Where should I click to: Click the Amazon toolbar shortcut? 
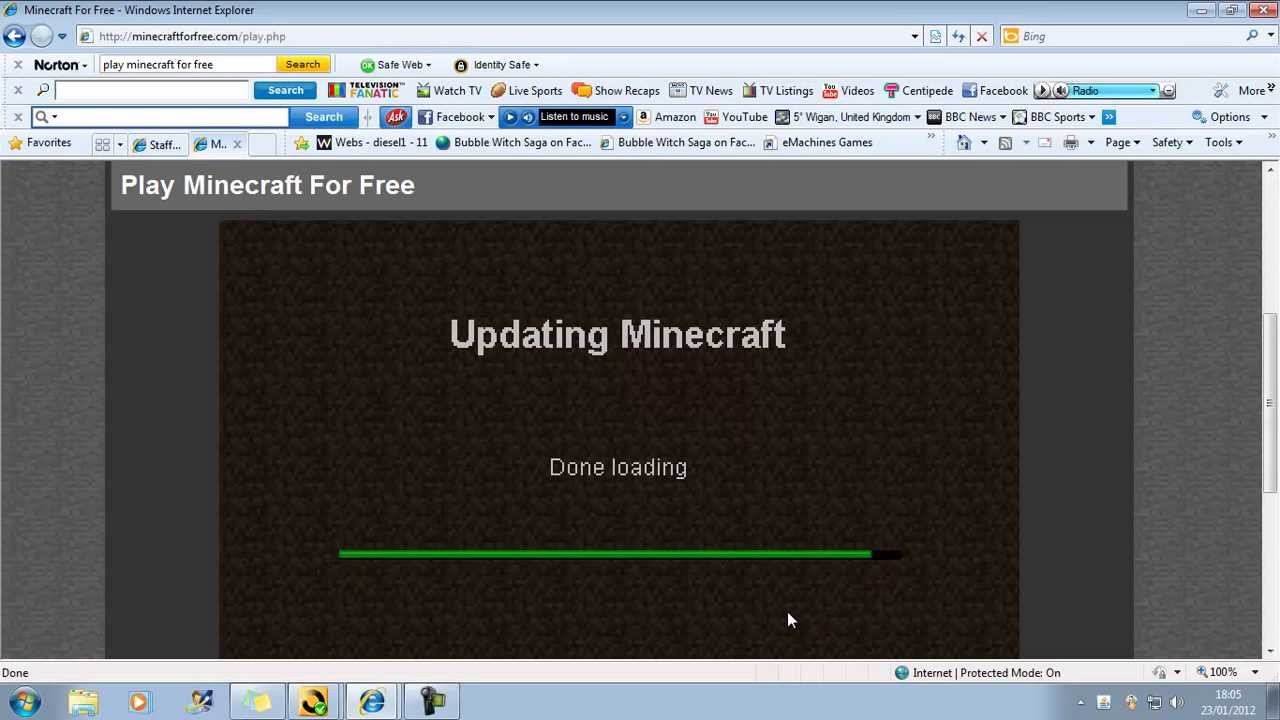tap(666, 117)
